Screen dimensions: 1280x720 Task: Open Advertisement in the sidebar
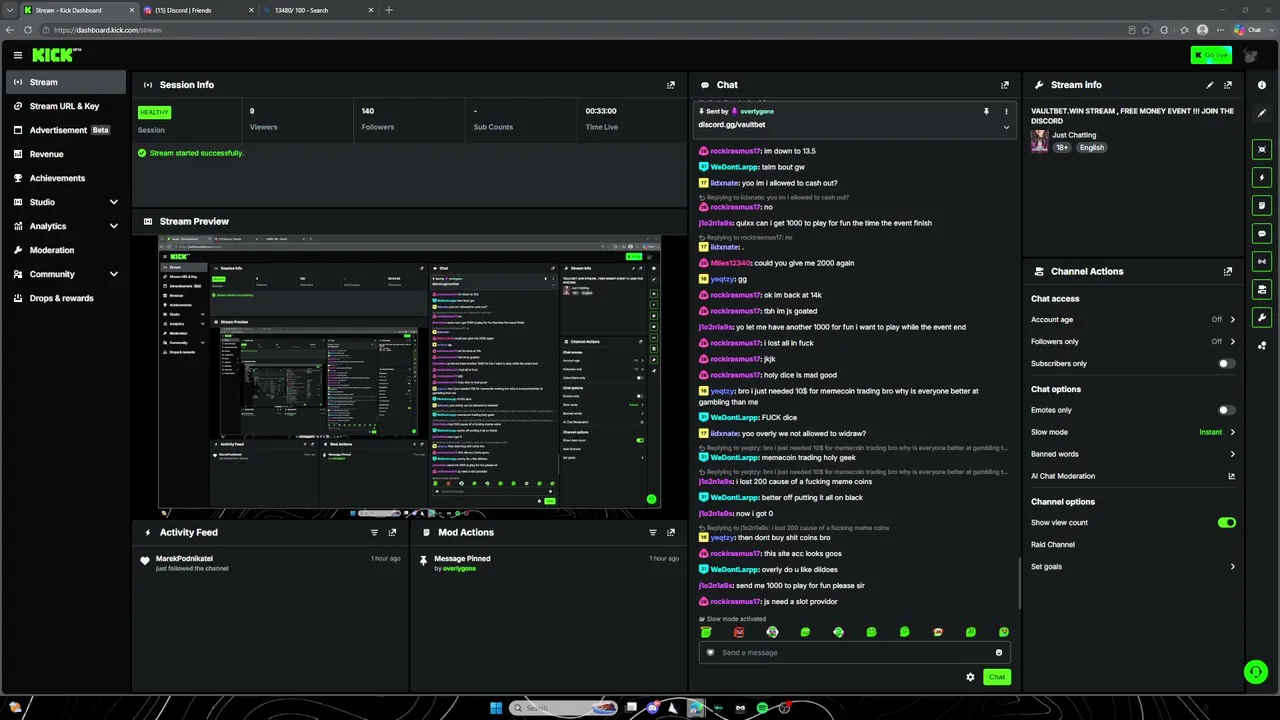[x=66, y=130]
